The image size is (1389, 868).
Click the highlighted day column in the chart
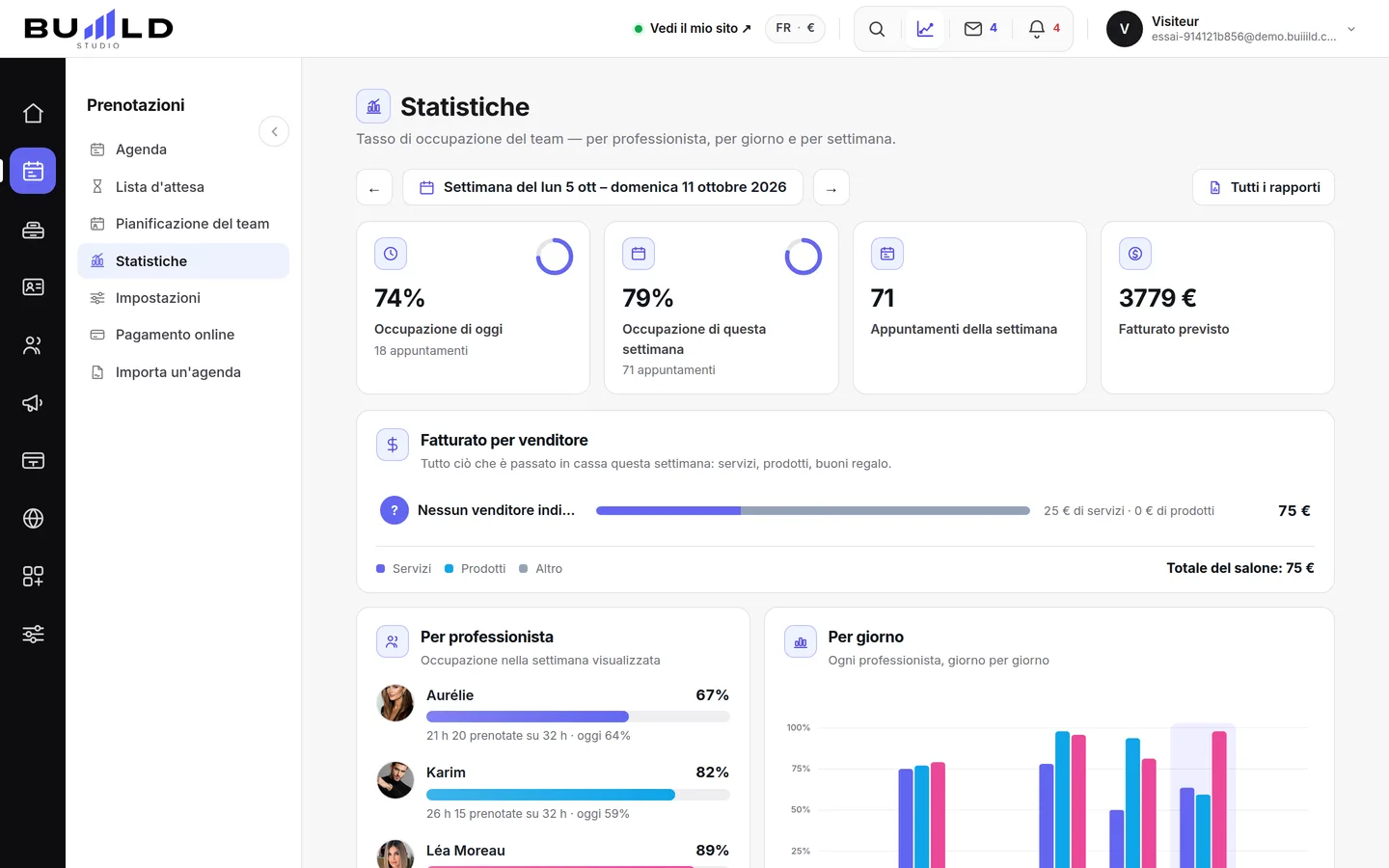coord(1203,796)
